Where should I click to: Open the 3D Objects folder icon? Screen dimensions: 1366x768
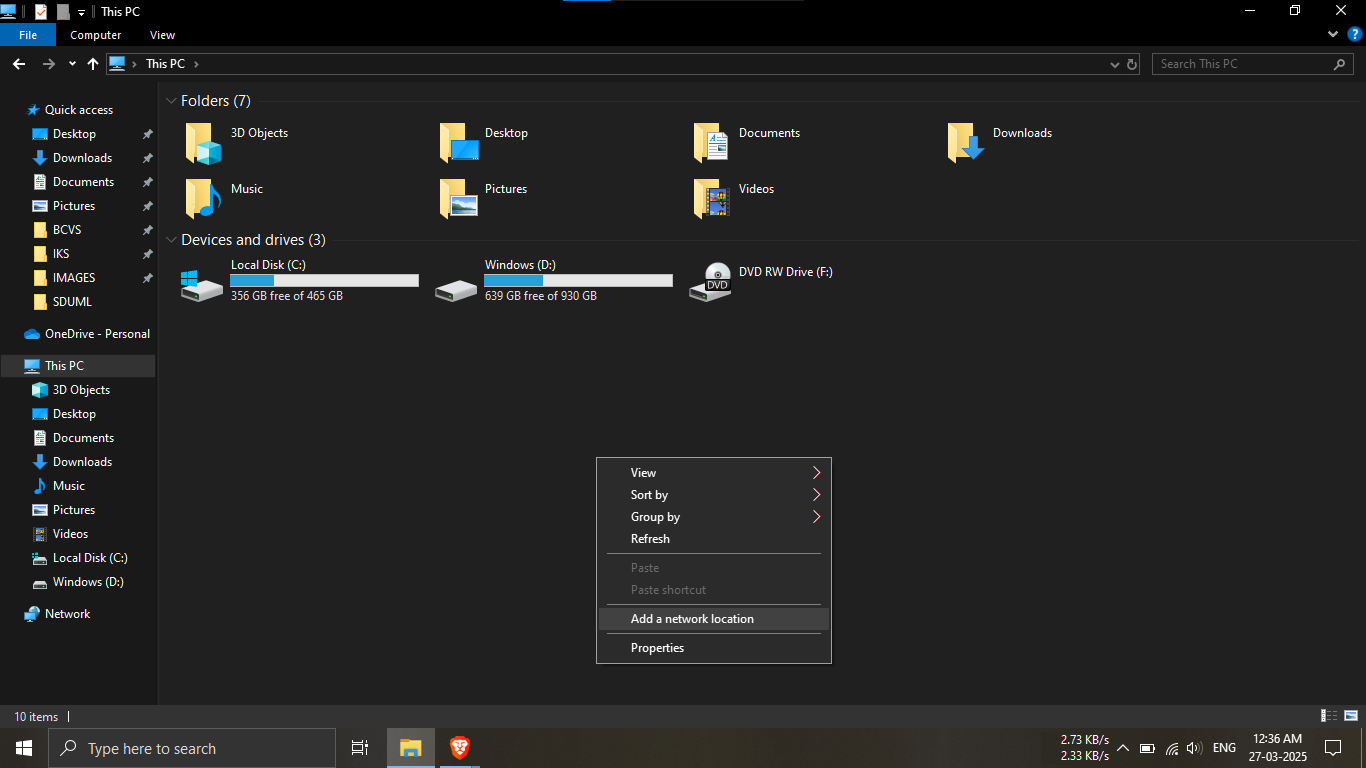coord(203,143)
